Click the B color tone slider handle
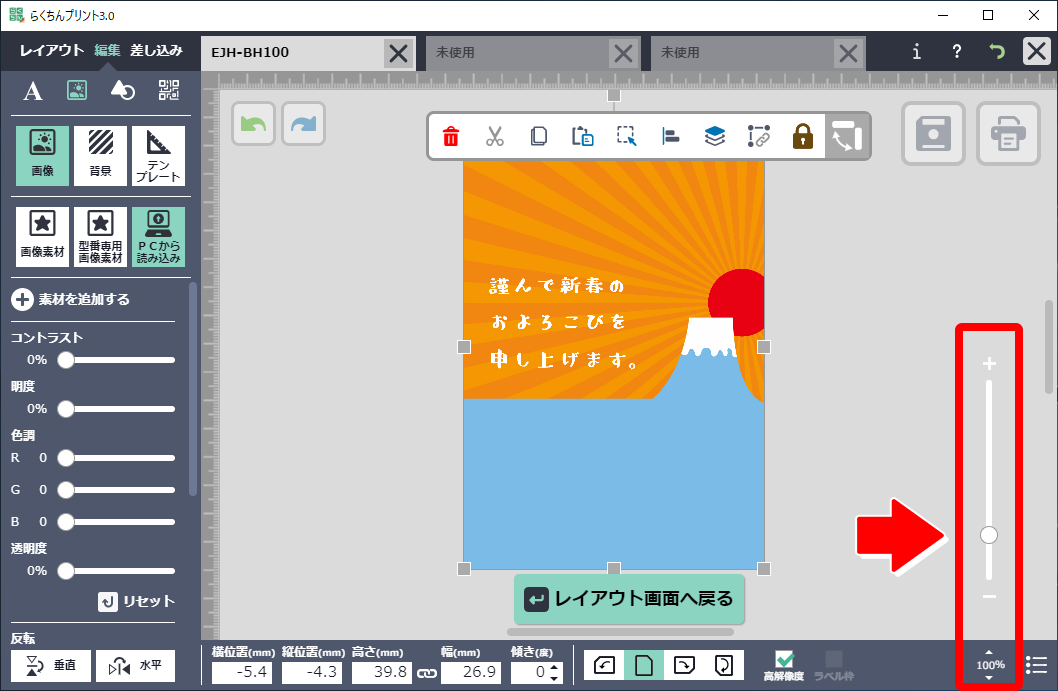 click(x=65, y=522)
